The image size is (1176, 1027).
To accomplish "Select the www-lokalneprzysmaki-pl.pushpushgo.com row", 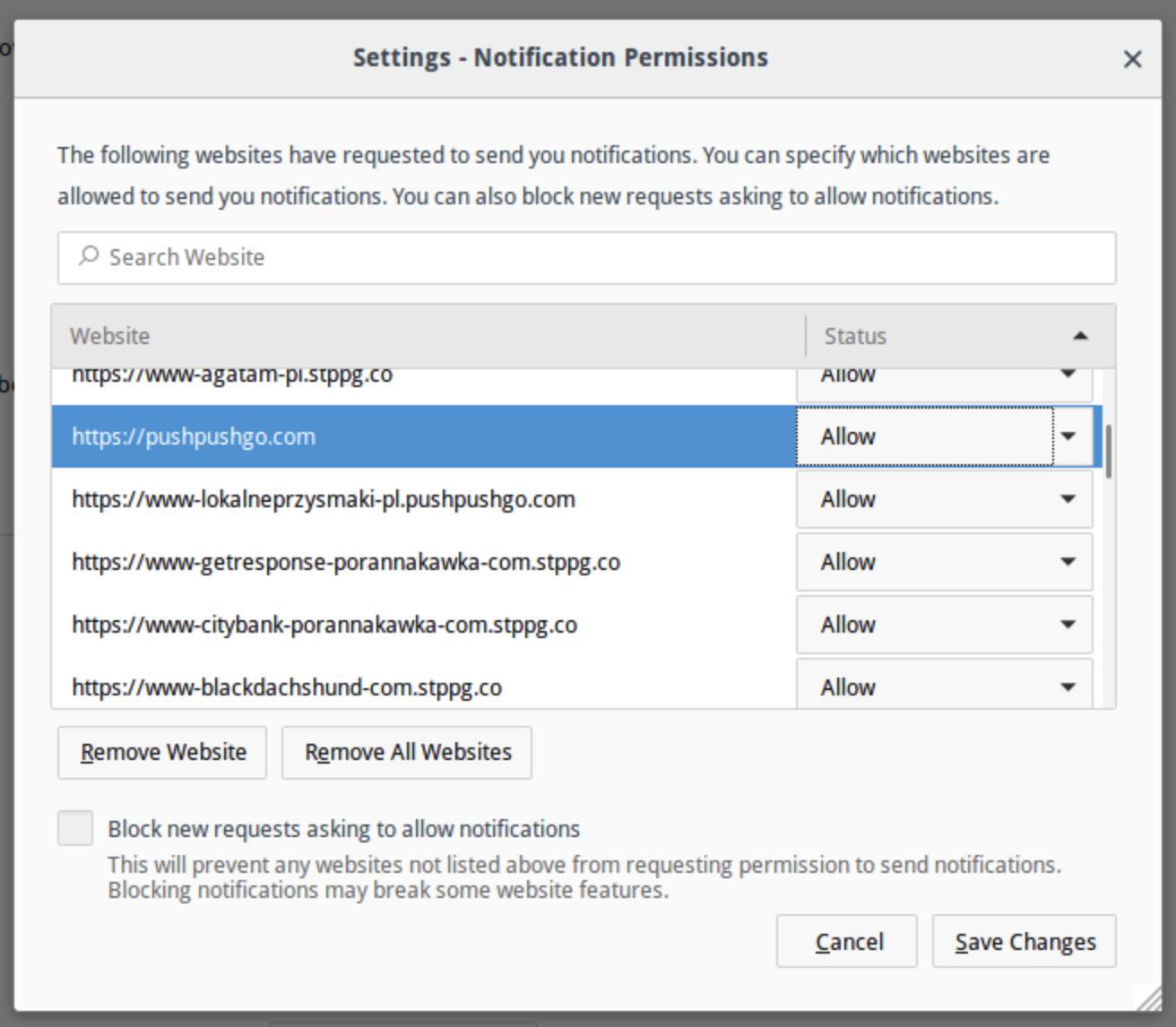I will tap(421, 499).
